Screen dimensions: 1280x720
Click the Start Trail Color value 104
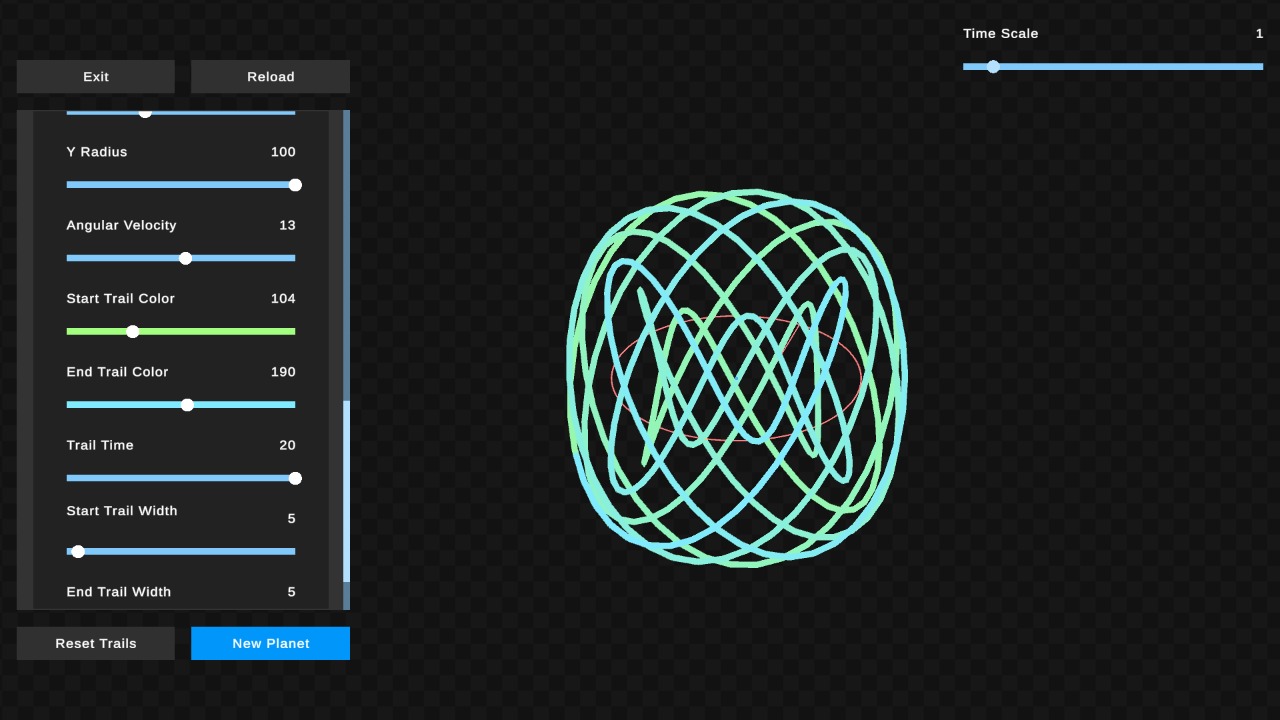pyautogui.click(x=283, y=298)
